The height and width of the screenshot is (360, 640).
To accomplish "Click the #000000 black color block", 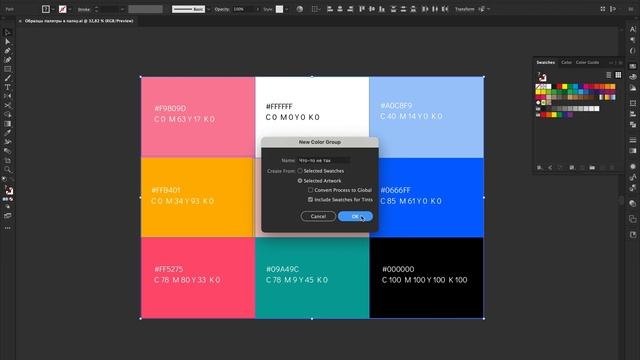I will click(427, 278).
